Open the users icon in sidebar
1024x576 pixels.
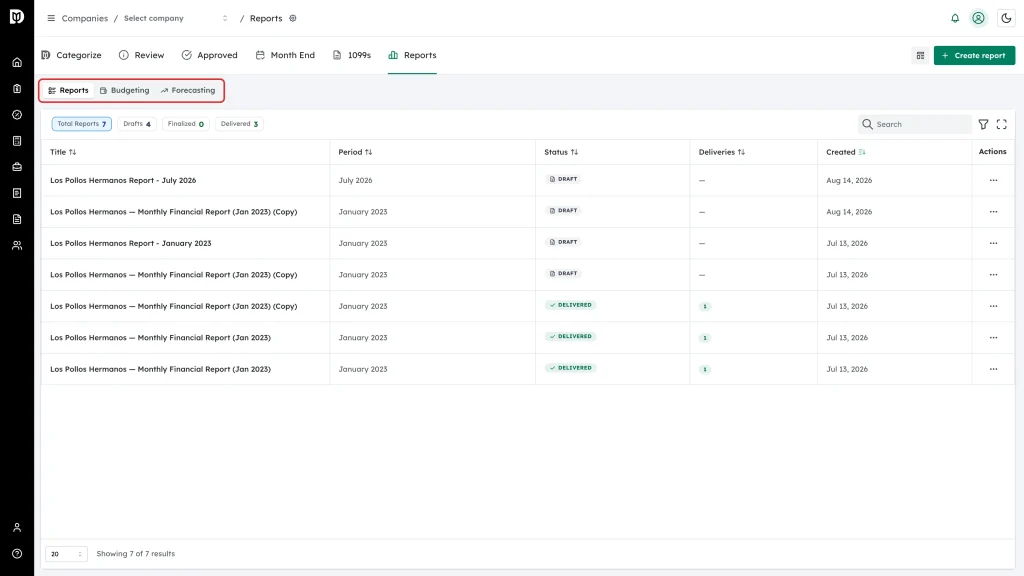tap(17, 246)
